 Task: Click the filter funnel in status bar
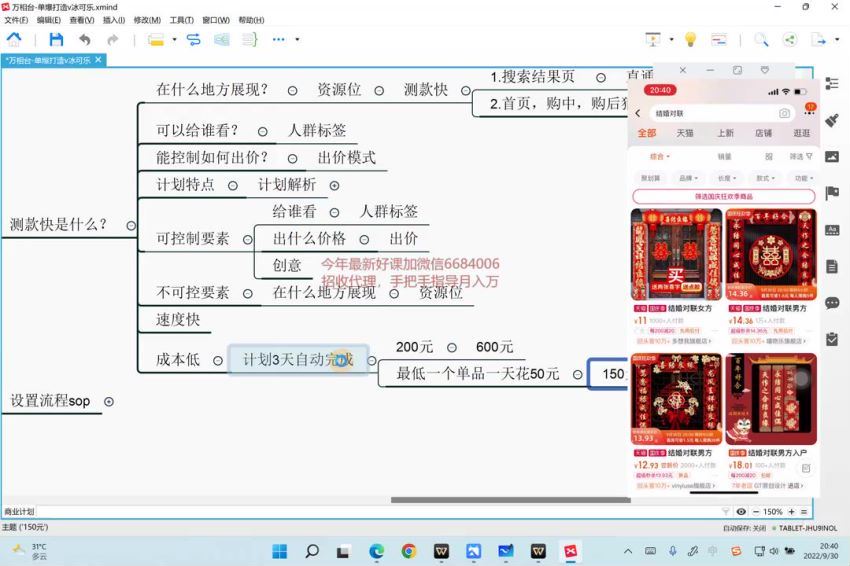pos(726,511)
